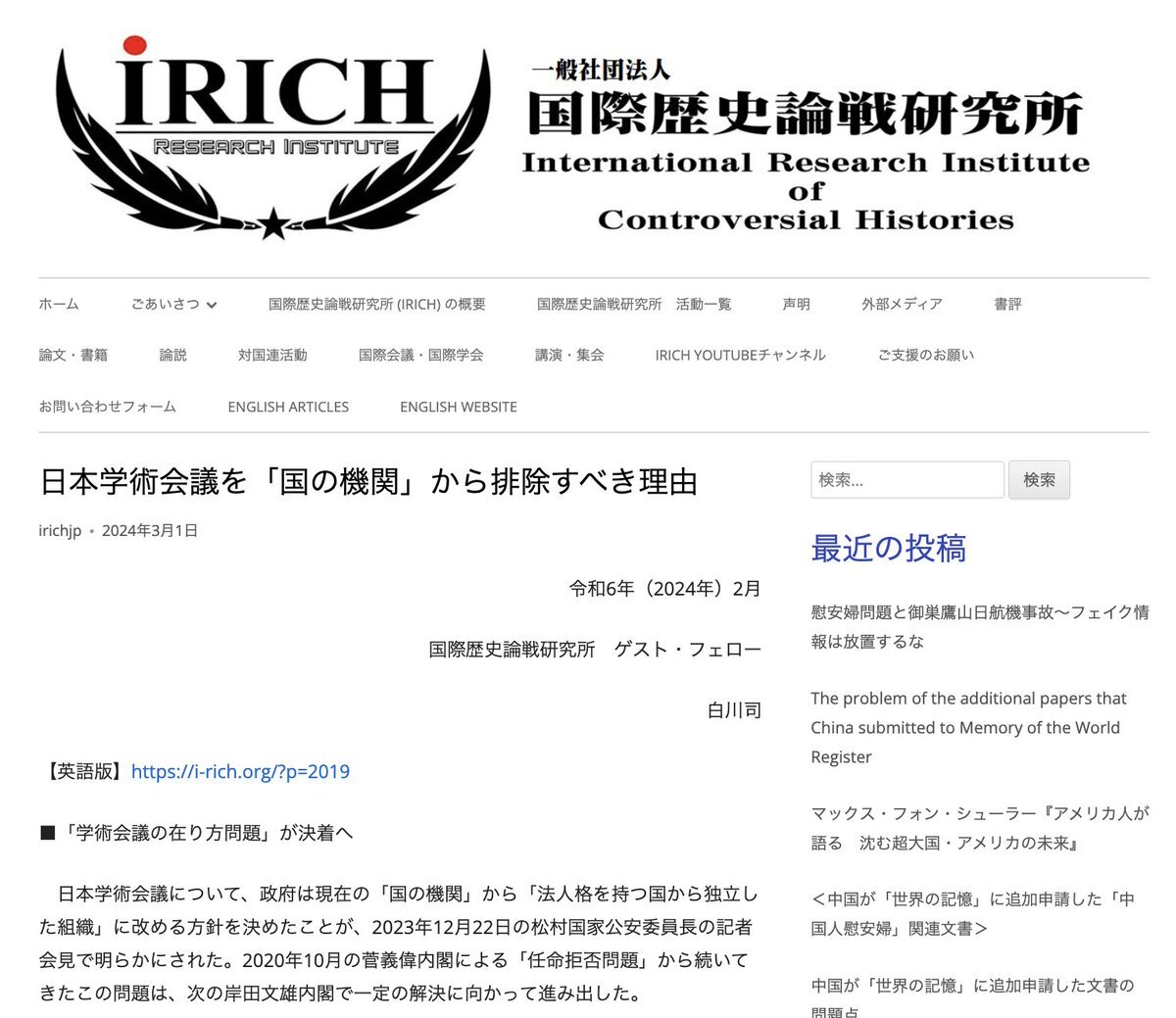Click the text 令和6年（2024年）2月
Screen dimensions: 1176x1018
[x=665, y=589]
